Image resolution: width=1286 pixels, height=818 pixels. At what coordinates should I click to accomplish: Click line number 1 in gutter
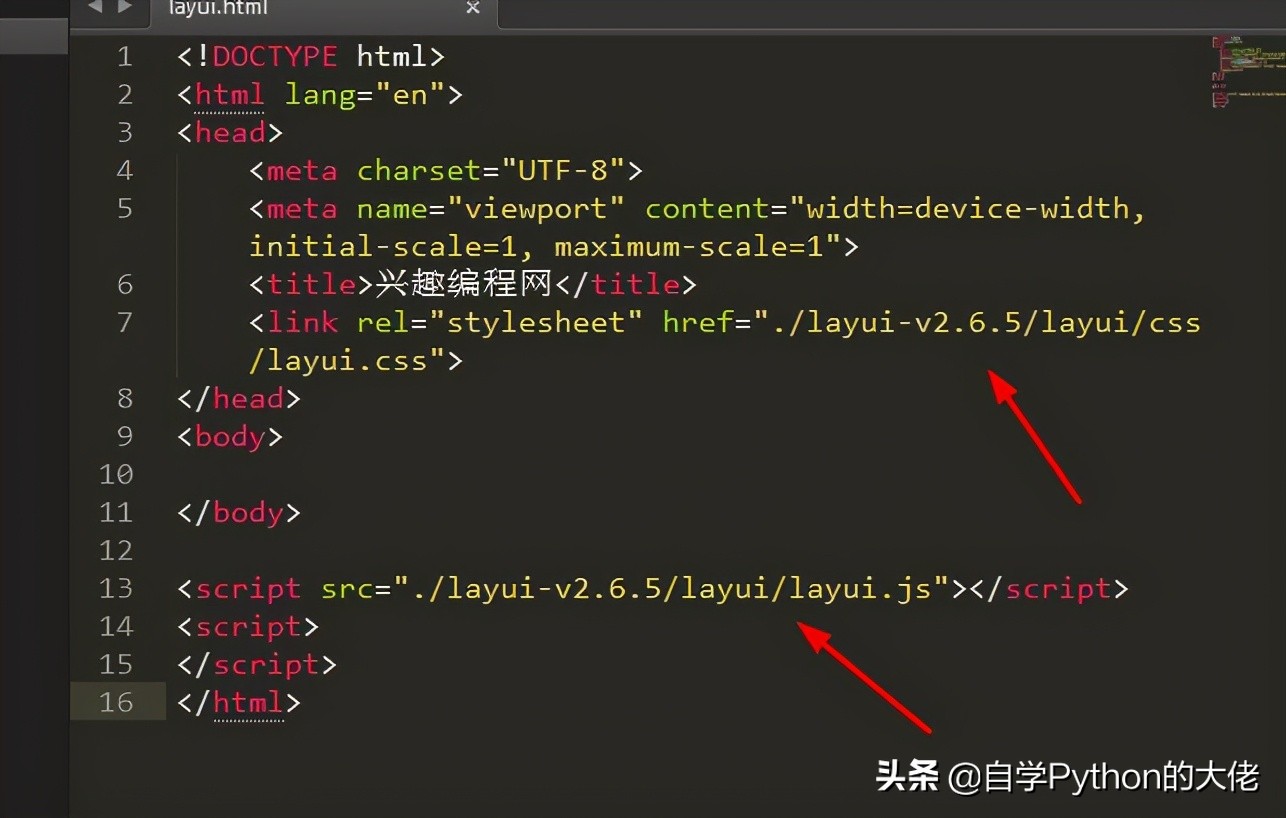click(124, 56)
